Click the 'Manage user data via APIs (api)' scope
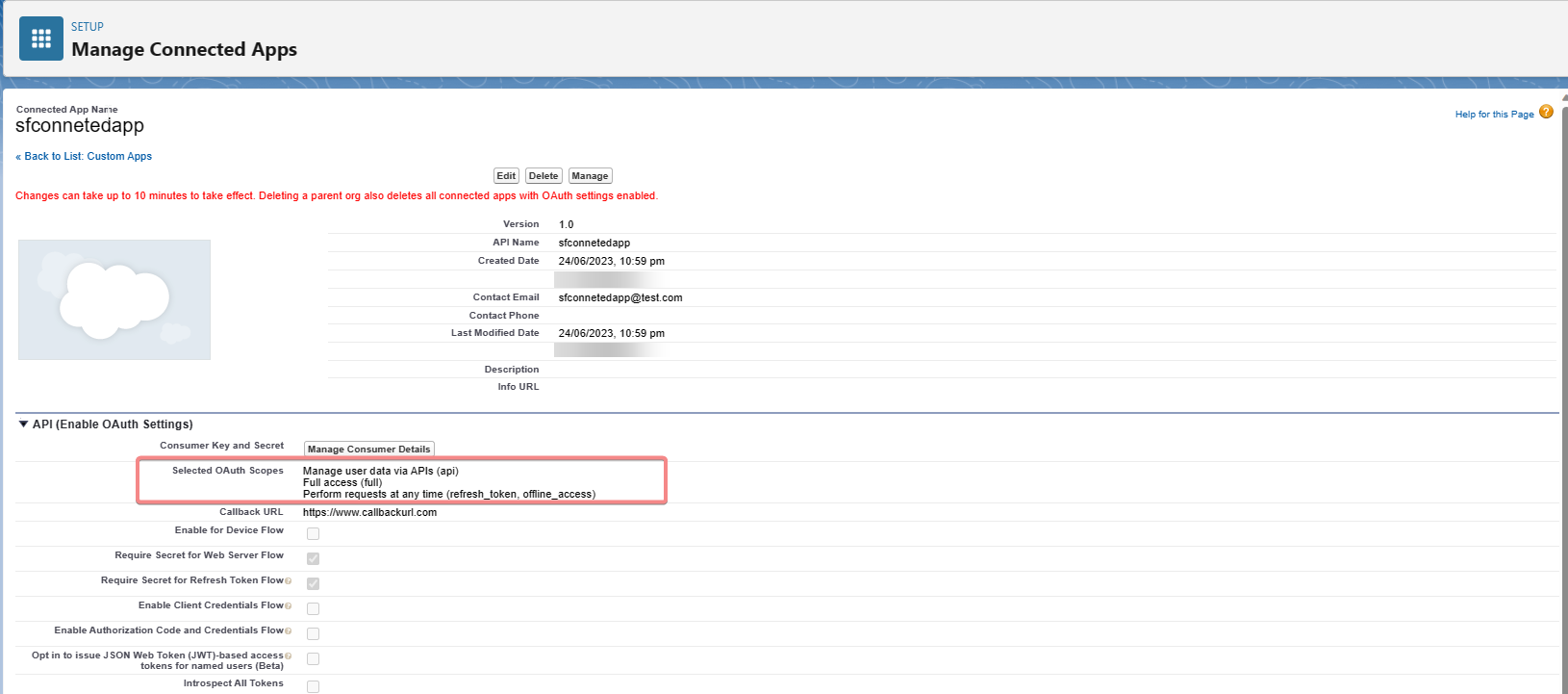1568x694 pixels. 381,471
